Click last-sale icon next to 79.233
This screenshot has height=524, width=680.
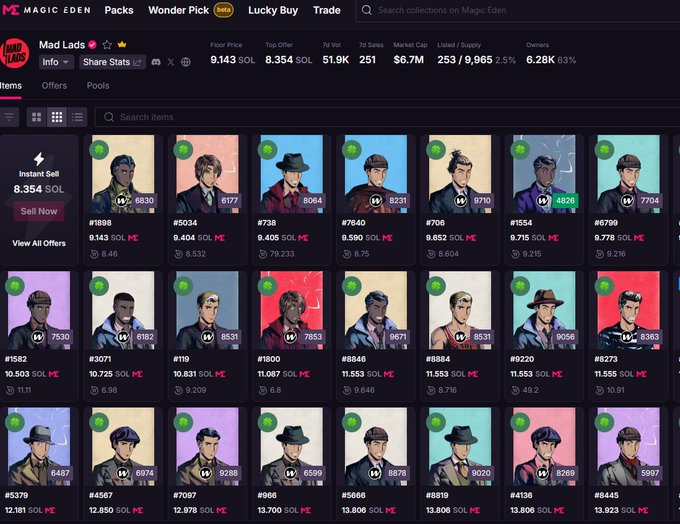tap(262, 254)
